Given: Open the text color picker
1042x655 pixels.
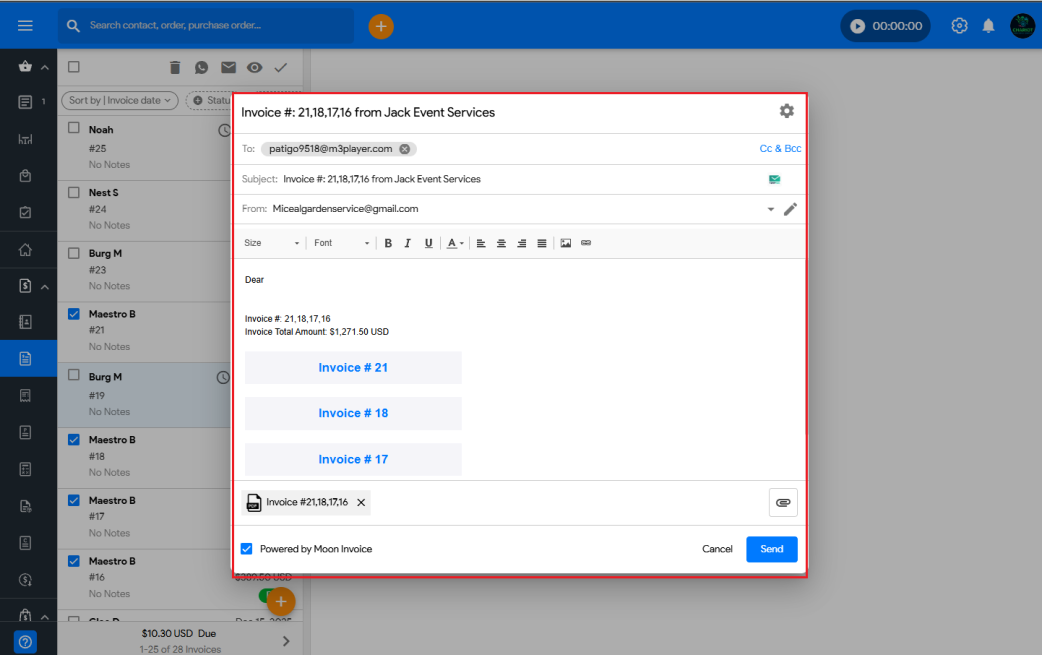Looking at the screenshot, I should (x=455, y=243).
